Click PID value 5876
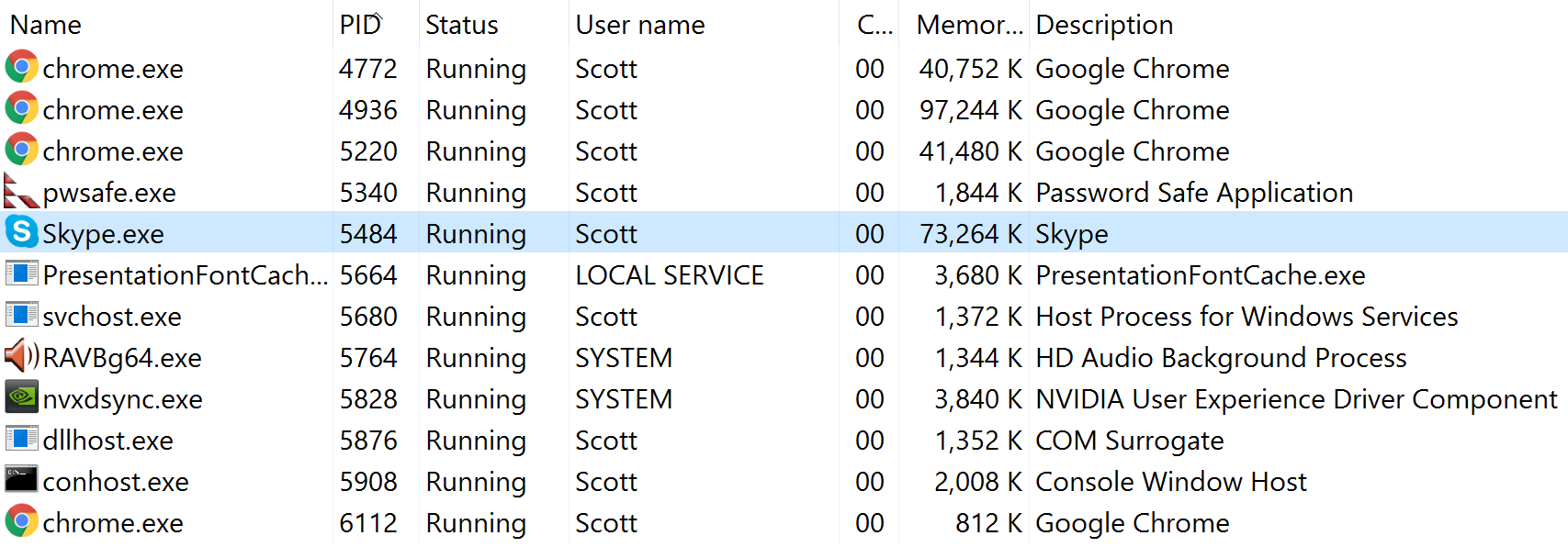This screenshot has height=547, width=1568. pyautogui.click(x=368, y=441)
